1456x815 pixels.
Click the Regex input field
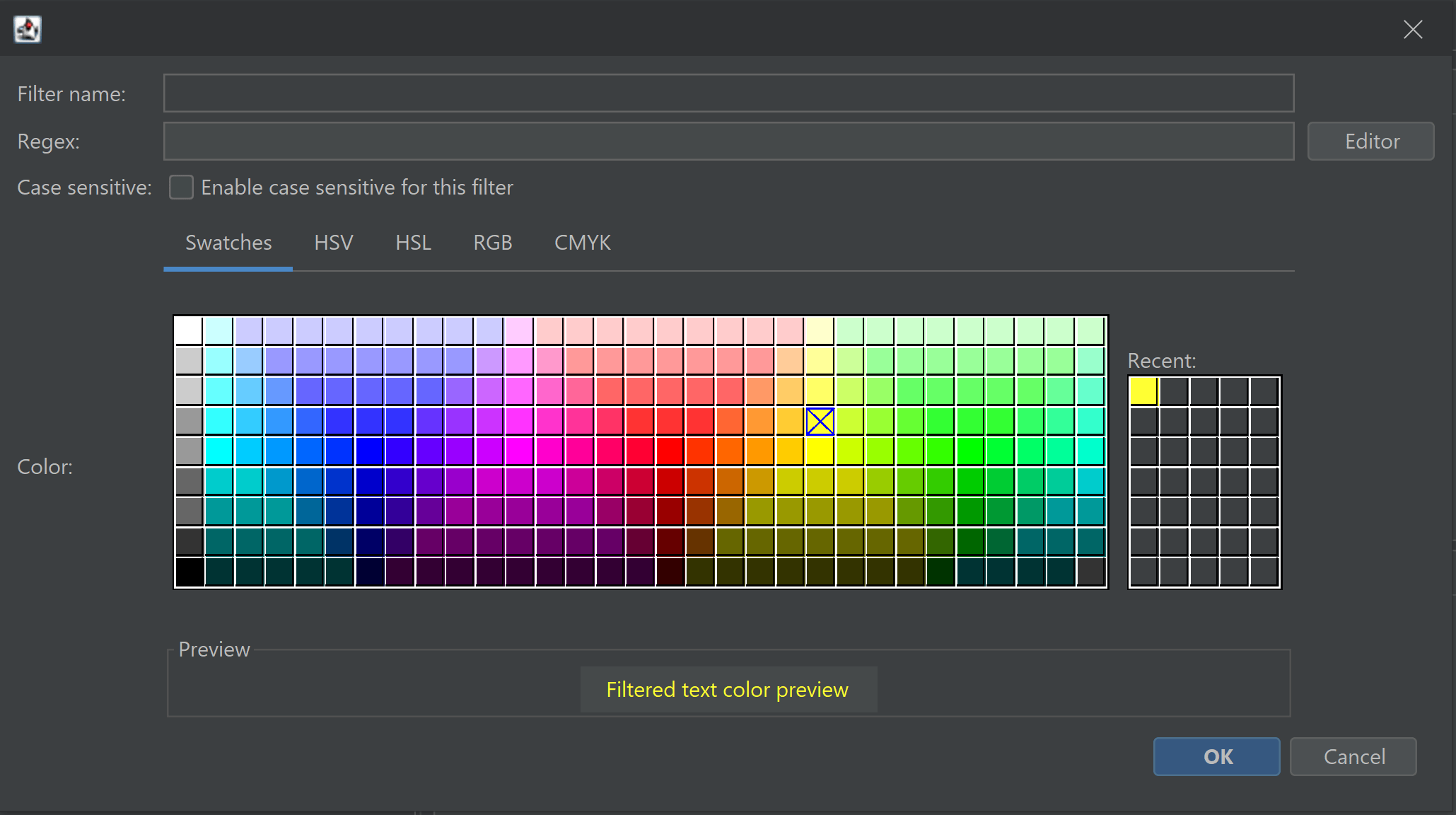728,141
